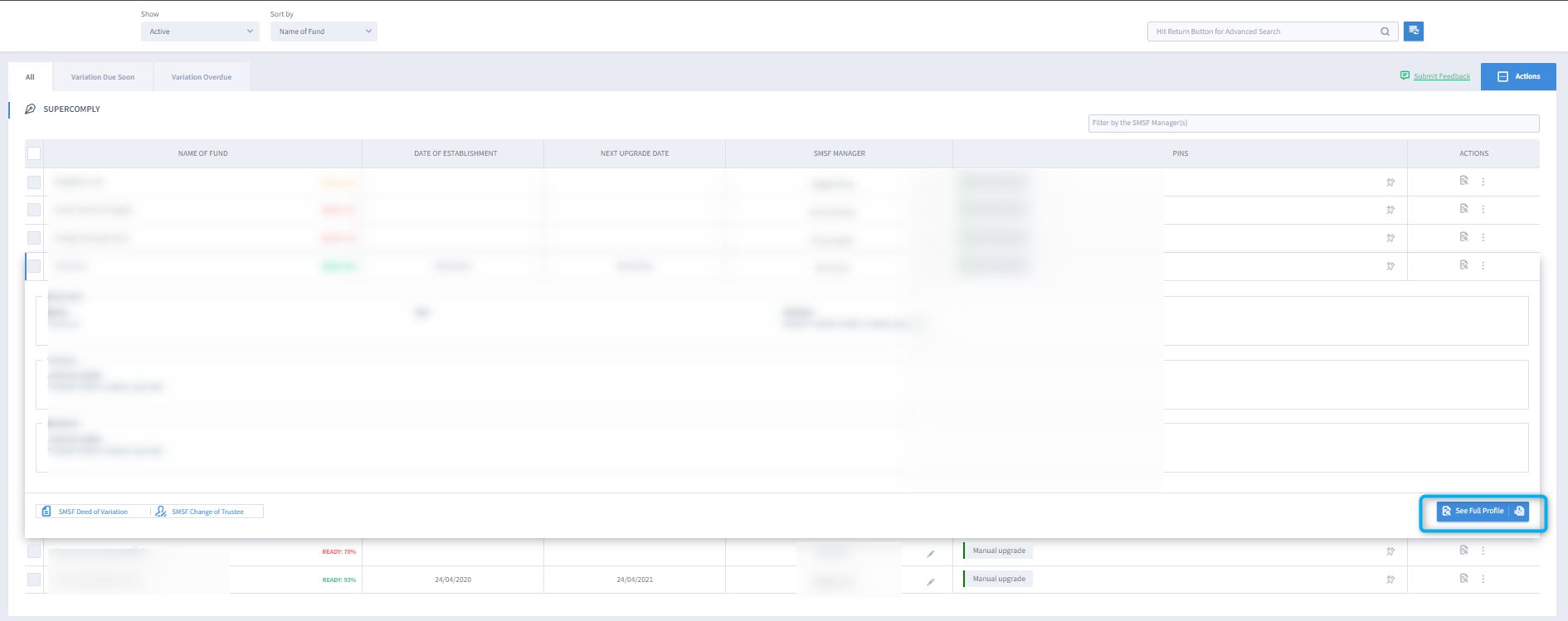Click the magnifier icon in the search box
1568x621 pixels.
point(1385,32)
